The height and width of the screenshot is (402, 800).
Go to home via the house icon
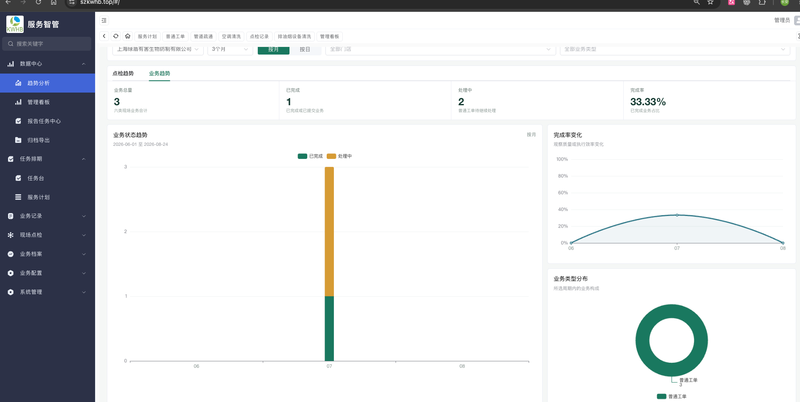128,36
